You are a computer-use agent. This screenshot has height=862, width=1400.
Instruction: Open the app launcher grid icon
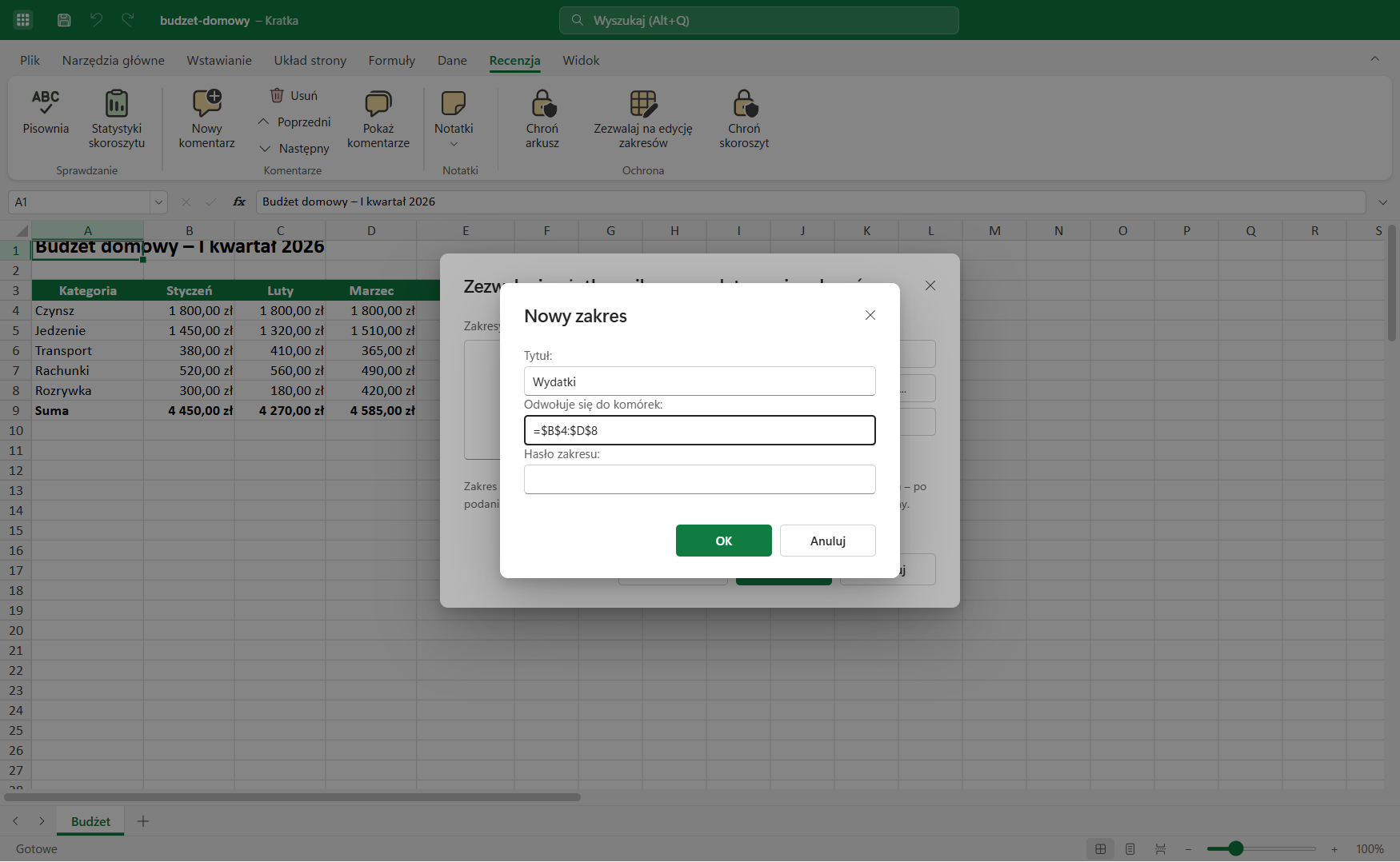coord(23,20)
